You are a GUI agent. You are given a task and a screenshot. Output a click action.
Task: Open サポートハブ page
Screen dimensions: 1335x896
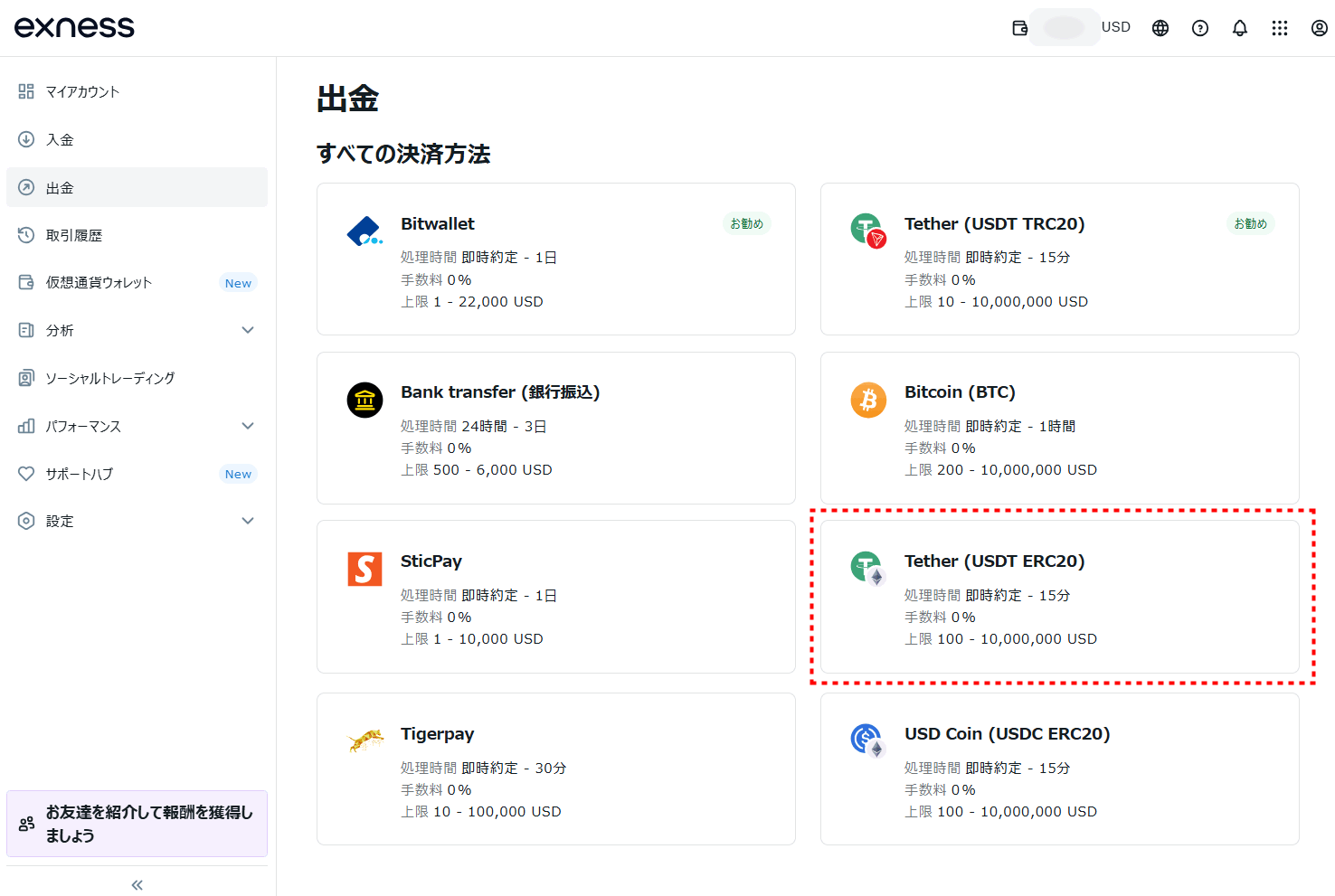pos(137,474)
